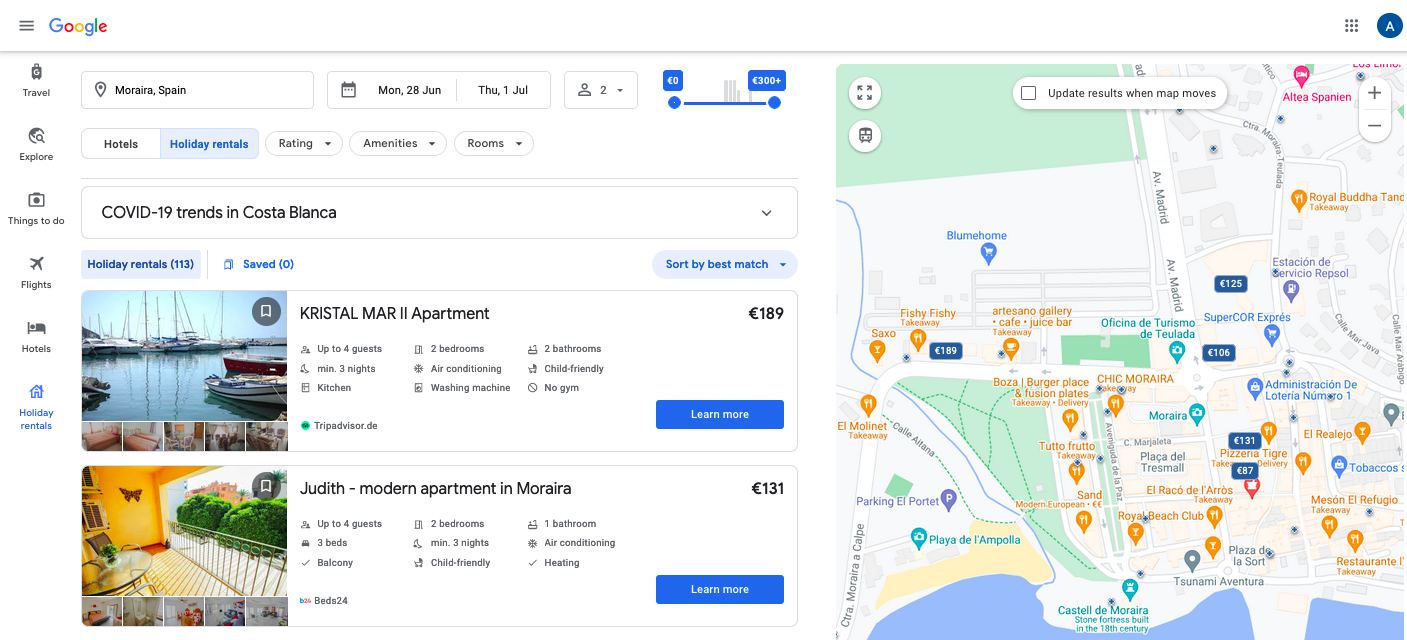Open Hotels in sidebar
The width and height of the screenshot is (1407, 640).
click(x=36, y=336)
